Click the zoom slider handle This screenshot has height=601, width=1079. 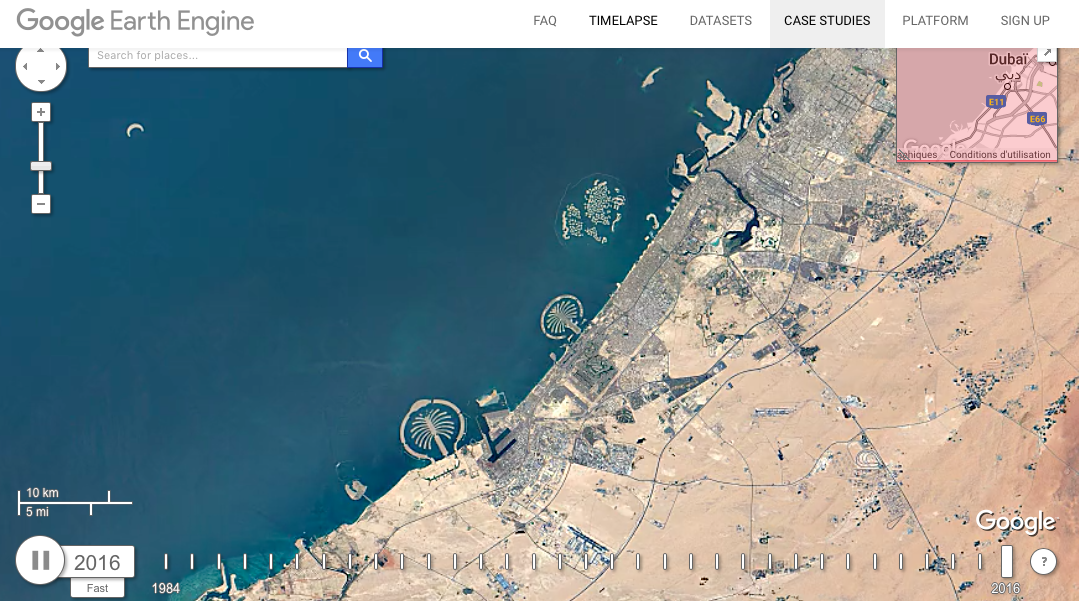tap(41, 166)
